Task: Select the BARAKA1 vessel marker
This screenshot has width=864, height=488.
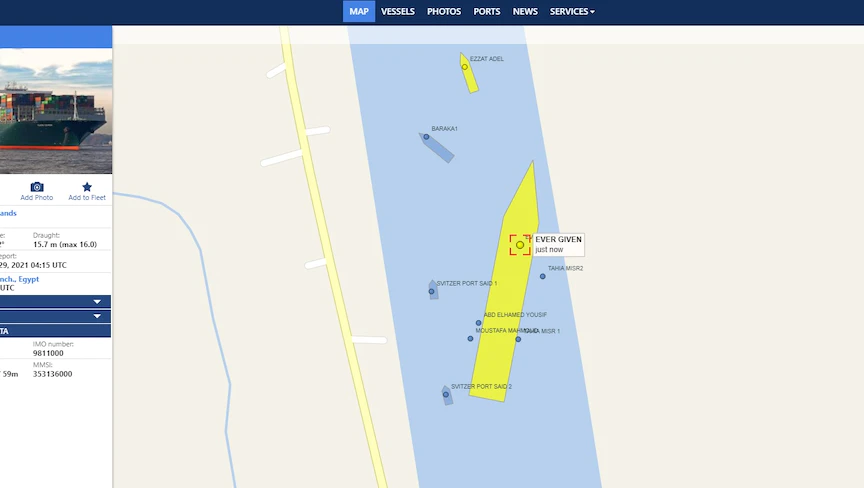Action: (x=436, y=147)
